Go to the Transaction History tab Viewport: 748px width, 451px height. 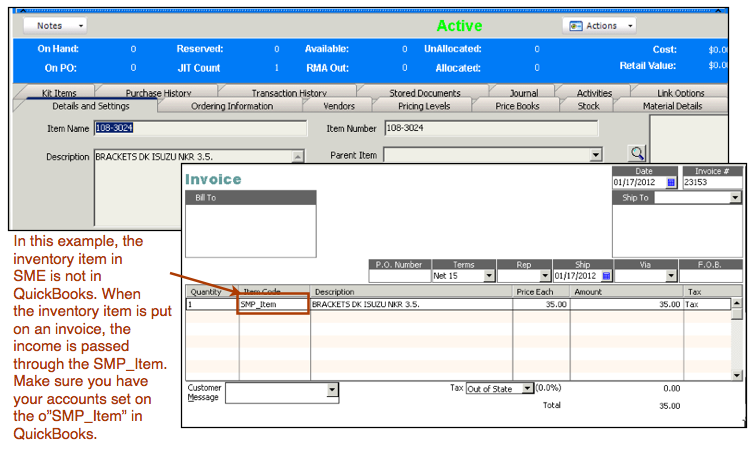289,93
